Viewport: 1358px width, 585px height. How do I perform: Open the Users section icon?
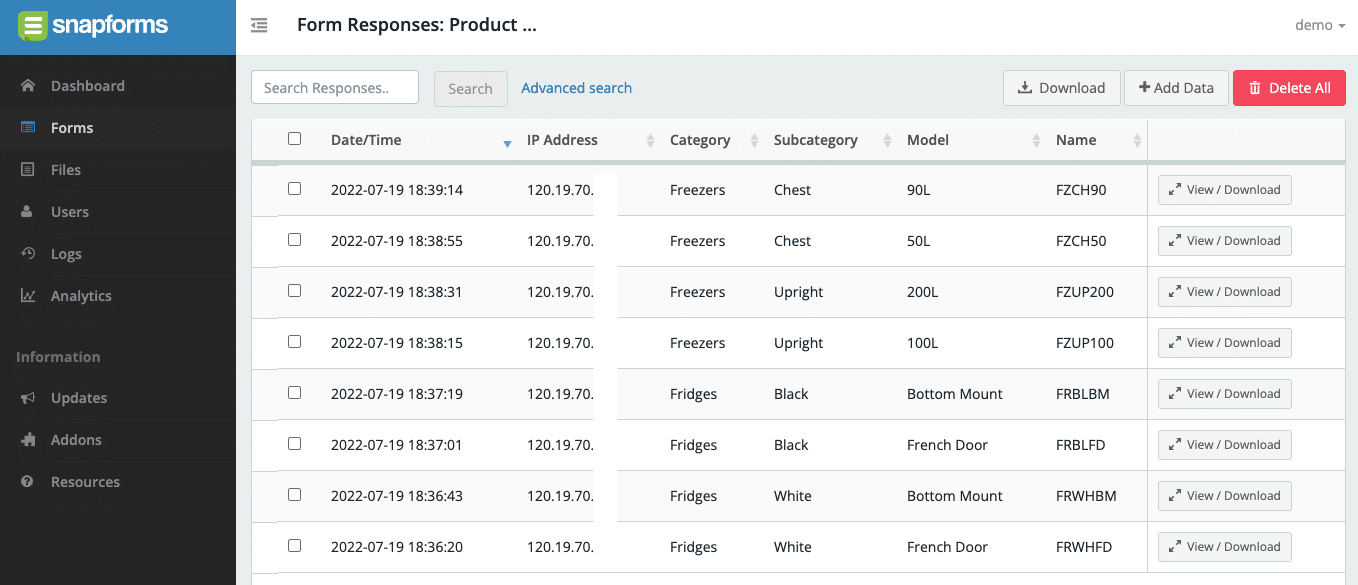point(30,211)
